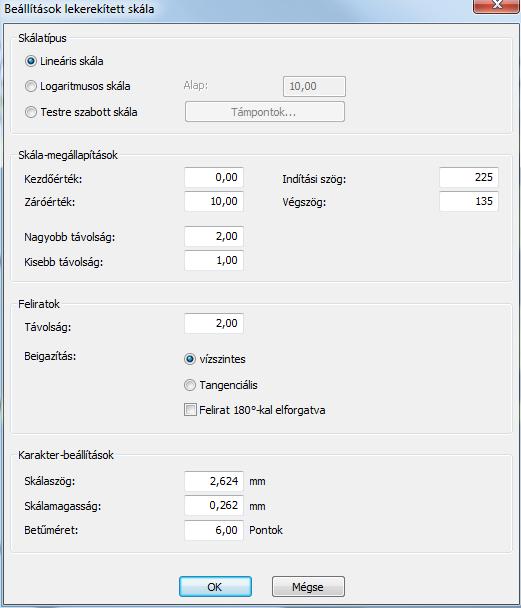Screen dimensions: 521x608
Task: Click the Indítási szög field
Action: point(469,178)
